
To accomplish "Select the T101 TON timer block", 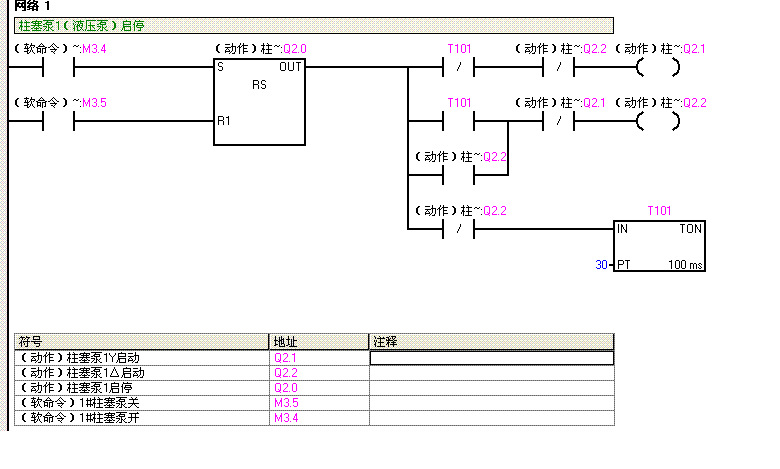I will pyautogui.click(x=659, y=247).
